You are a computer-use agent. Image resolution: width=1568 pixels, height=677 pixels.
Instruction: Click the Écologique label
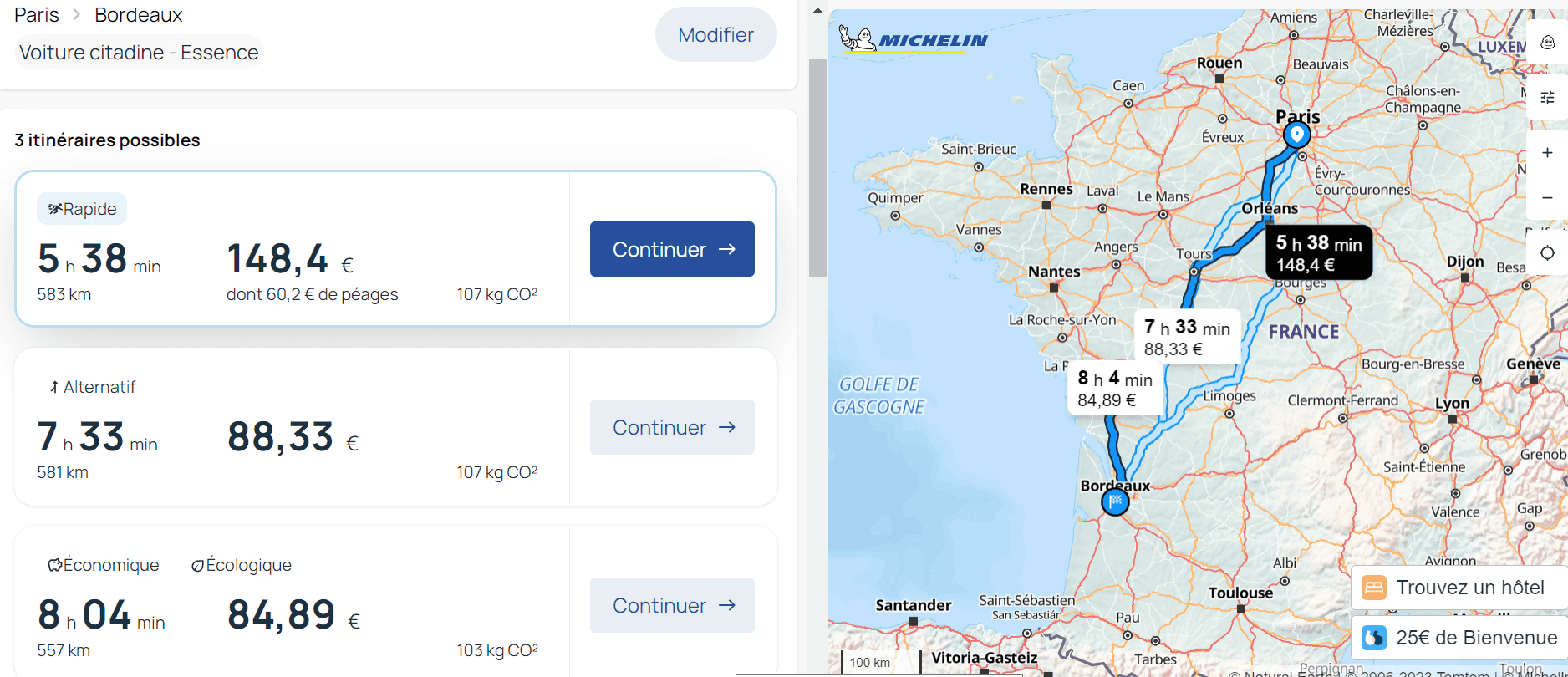(x=248, y=565)
